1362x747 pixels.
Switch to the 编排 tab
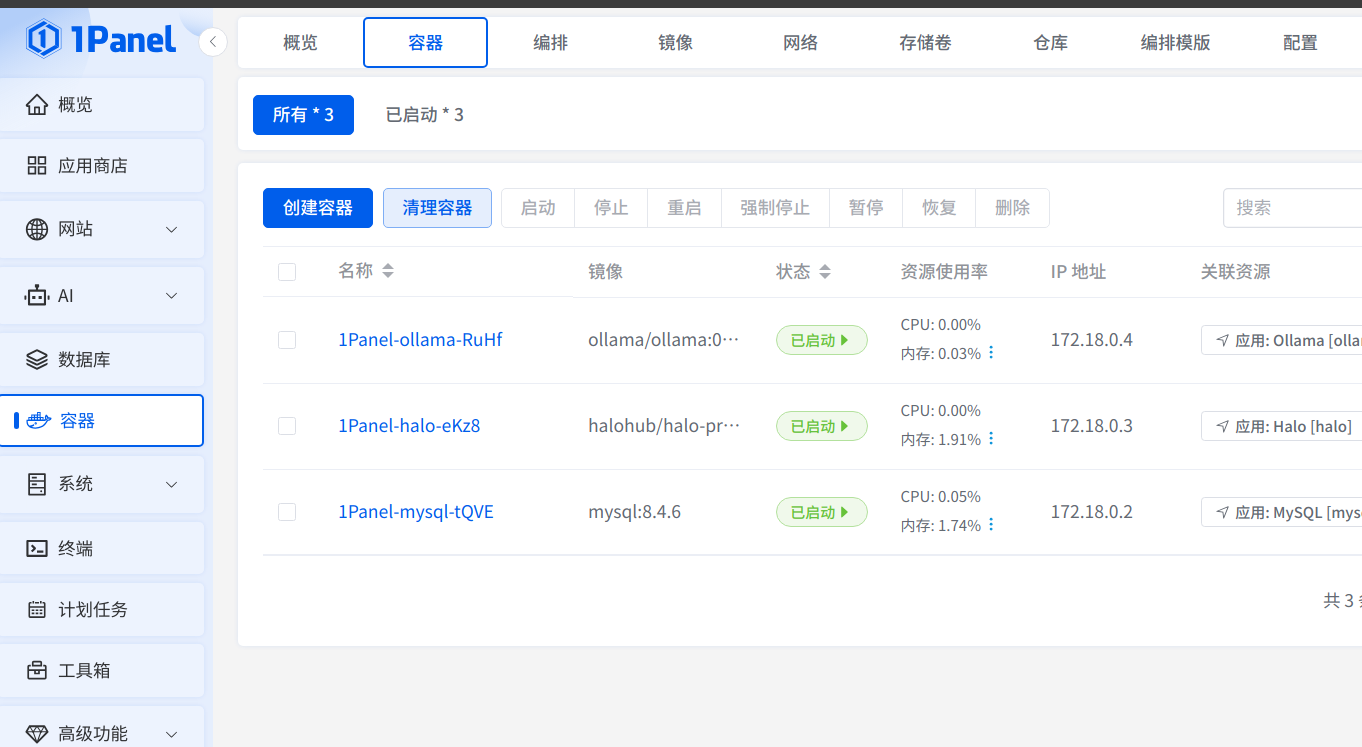[x=551, y=42]
